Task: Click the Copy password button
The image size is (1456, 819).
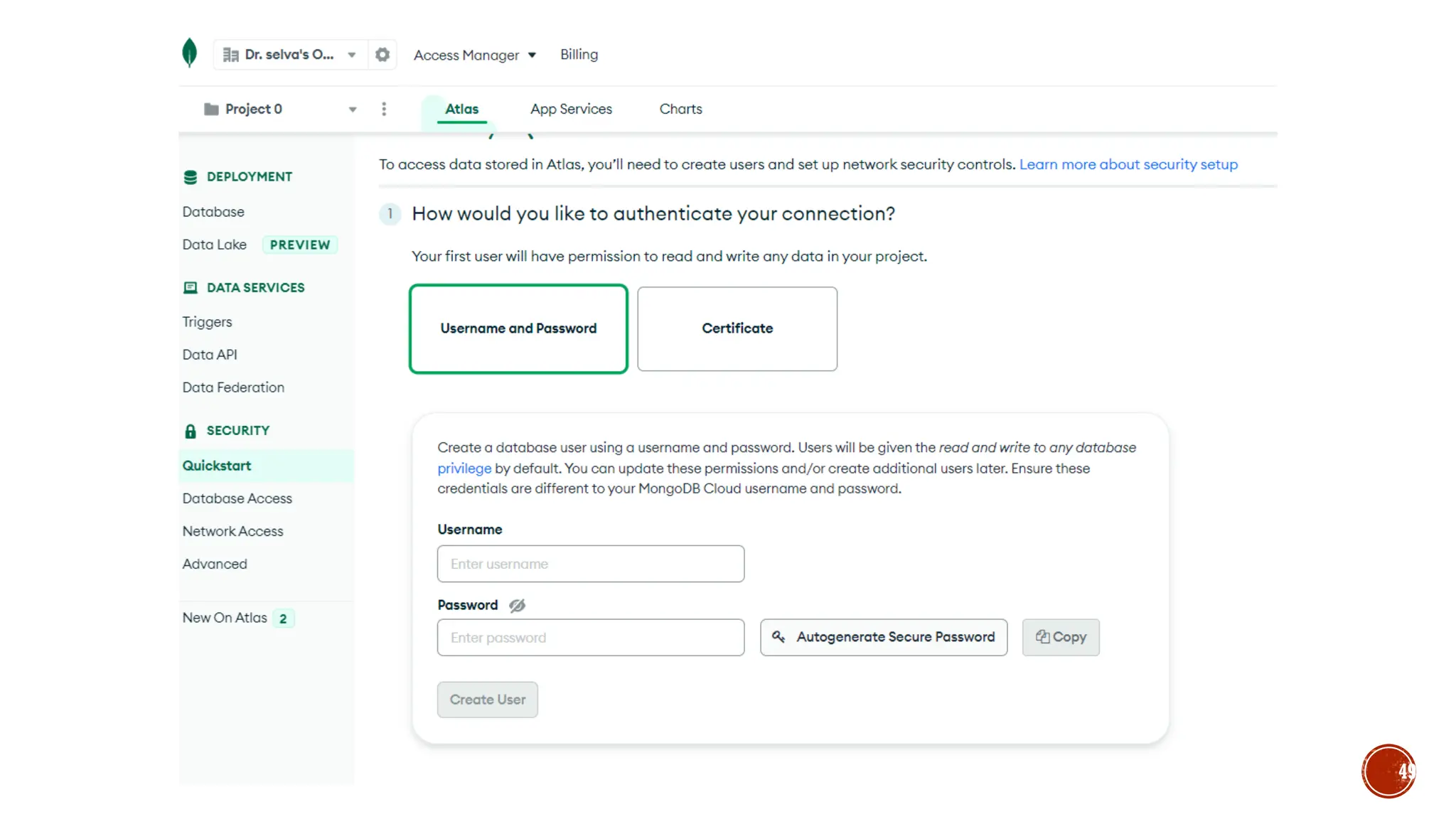Action: [x=1061, y=638]
